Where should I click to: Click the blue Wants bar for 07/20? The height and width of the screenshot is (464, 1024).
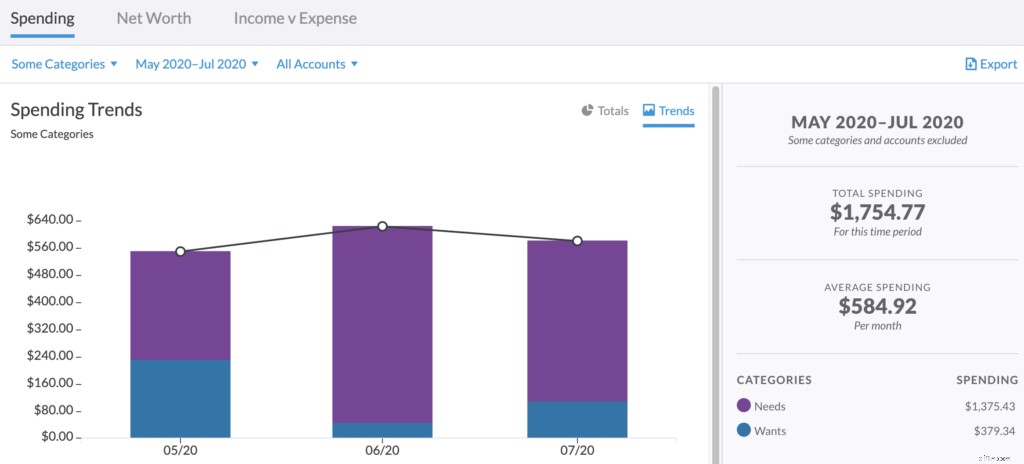tap(577, 419)
